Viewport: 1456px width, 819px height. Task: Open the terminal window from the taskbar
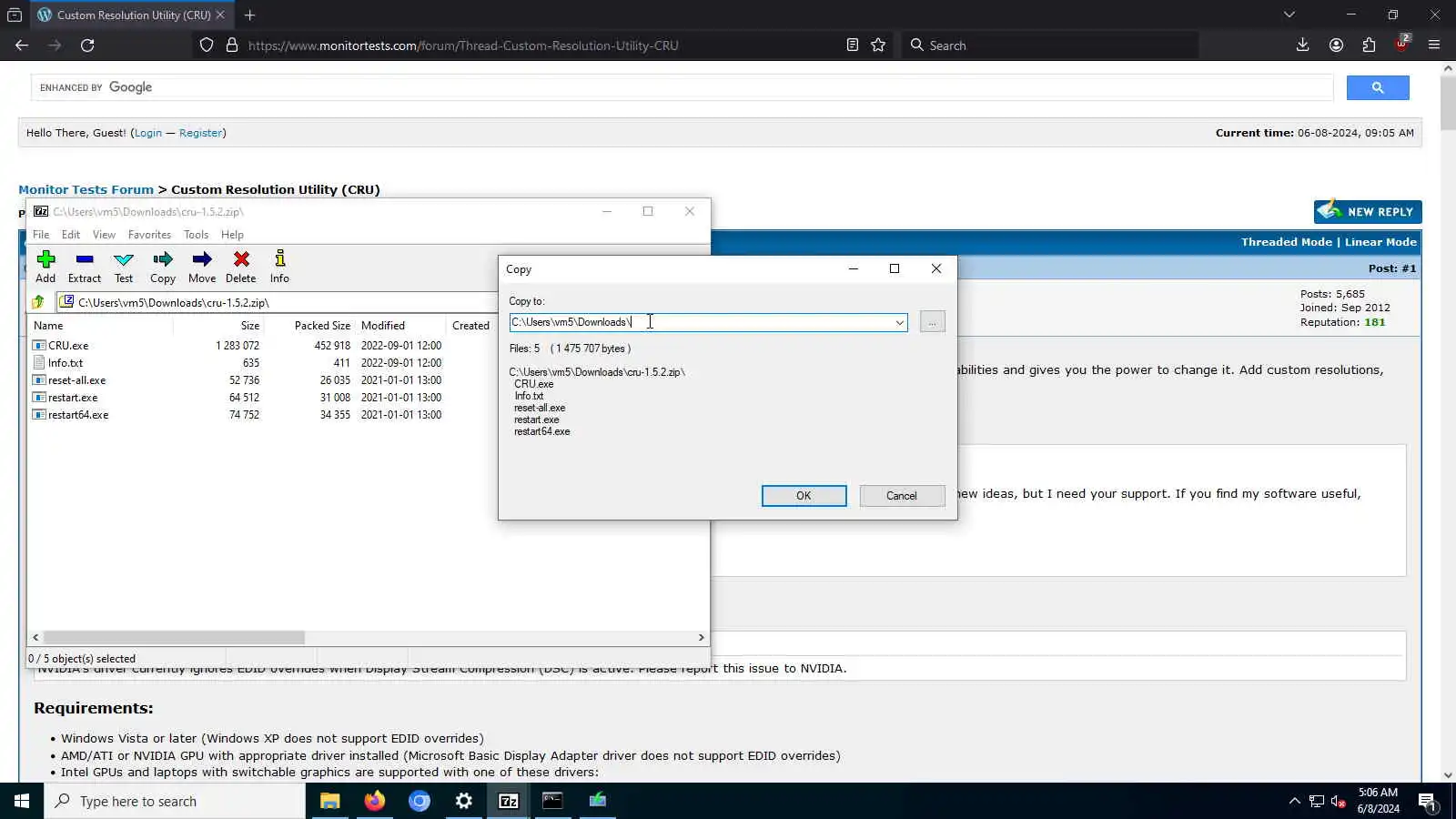(552, 801)
